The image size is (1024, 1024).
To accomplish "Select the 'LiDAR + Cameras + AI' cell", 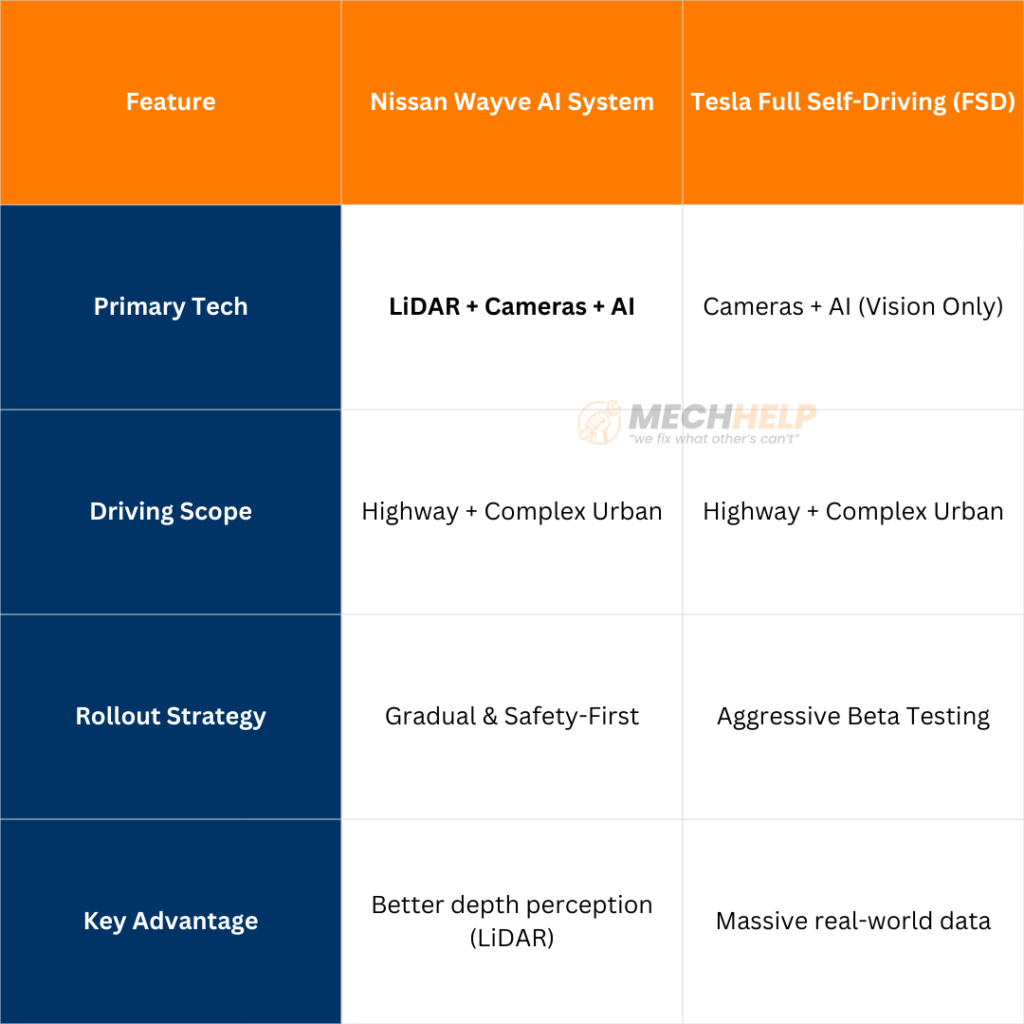I will click(x=512, y=307).
